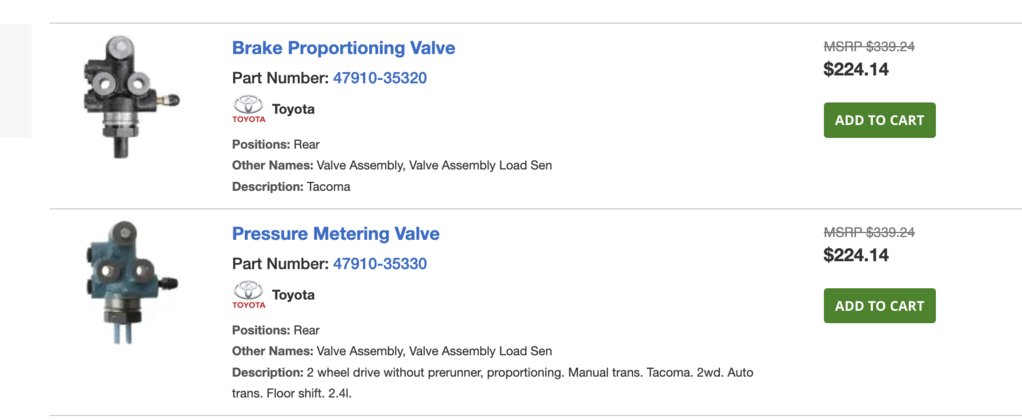The image size is (1022, 420).
Task: Open the black Brake Proportioning Valve product image
Action: click(130, 97)
